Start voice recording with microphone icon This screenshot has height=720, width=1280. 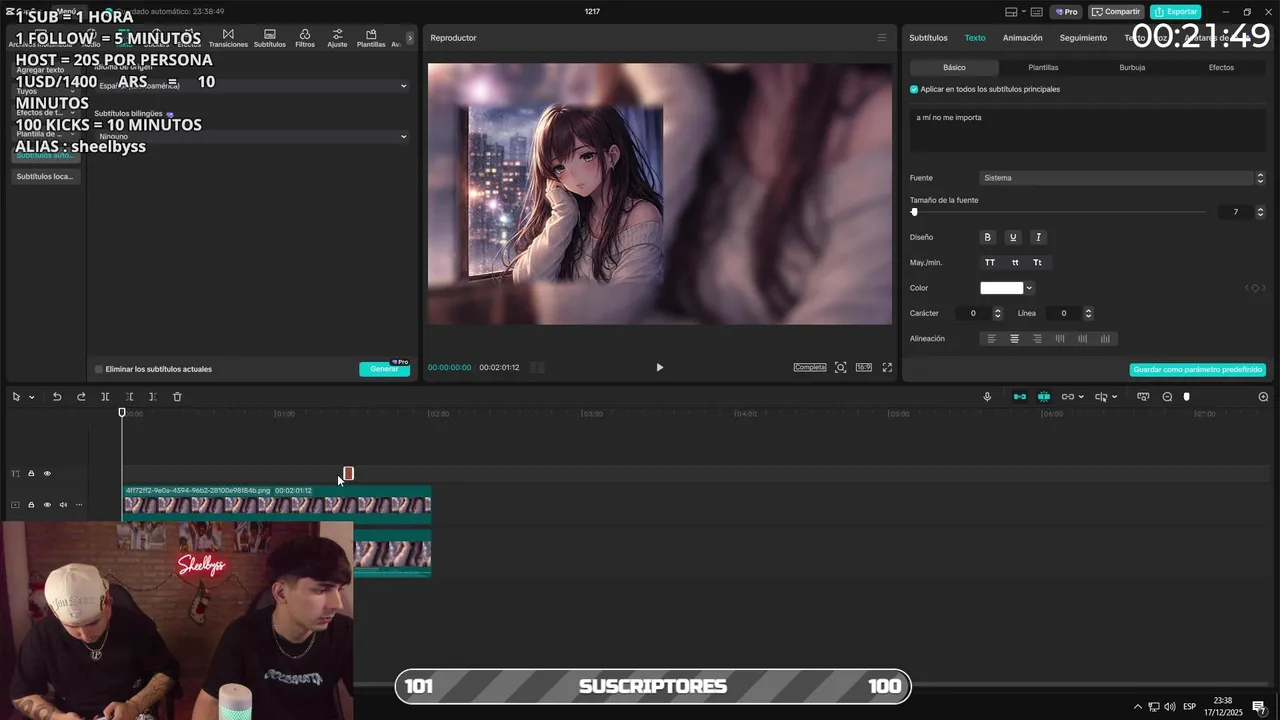pyautogui.click(x=987, y=397)
